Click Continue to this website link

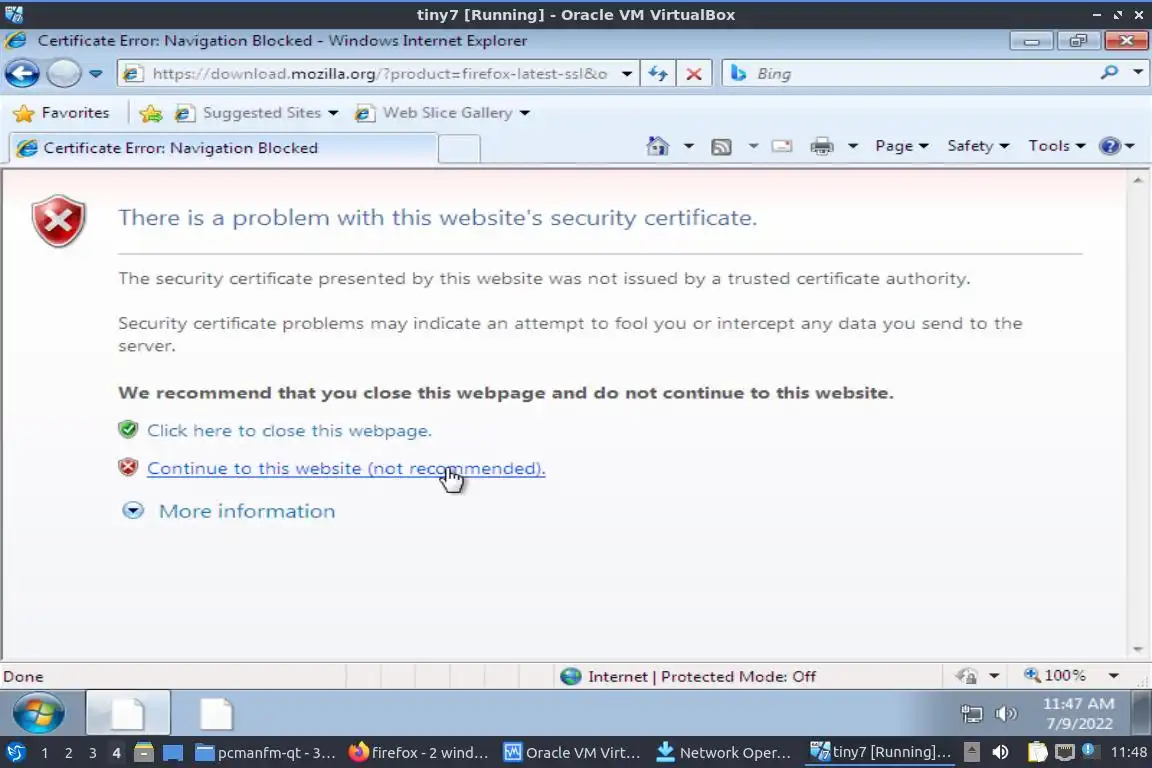point(346,468)
